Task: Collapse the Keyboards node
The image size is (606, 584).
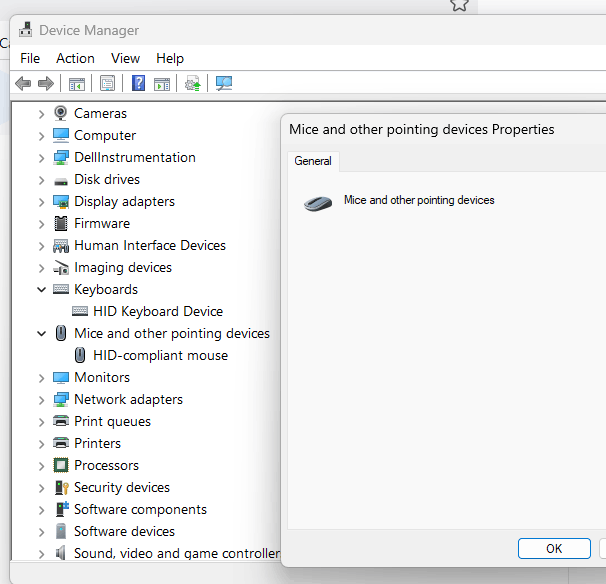Action: click(41, 289)
